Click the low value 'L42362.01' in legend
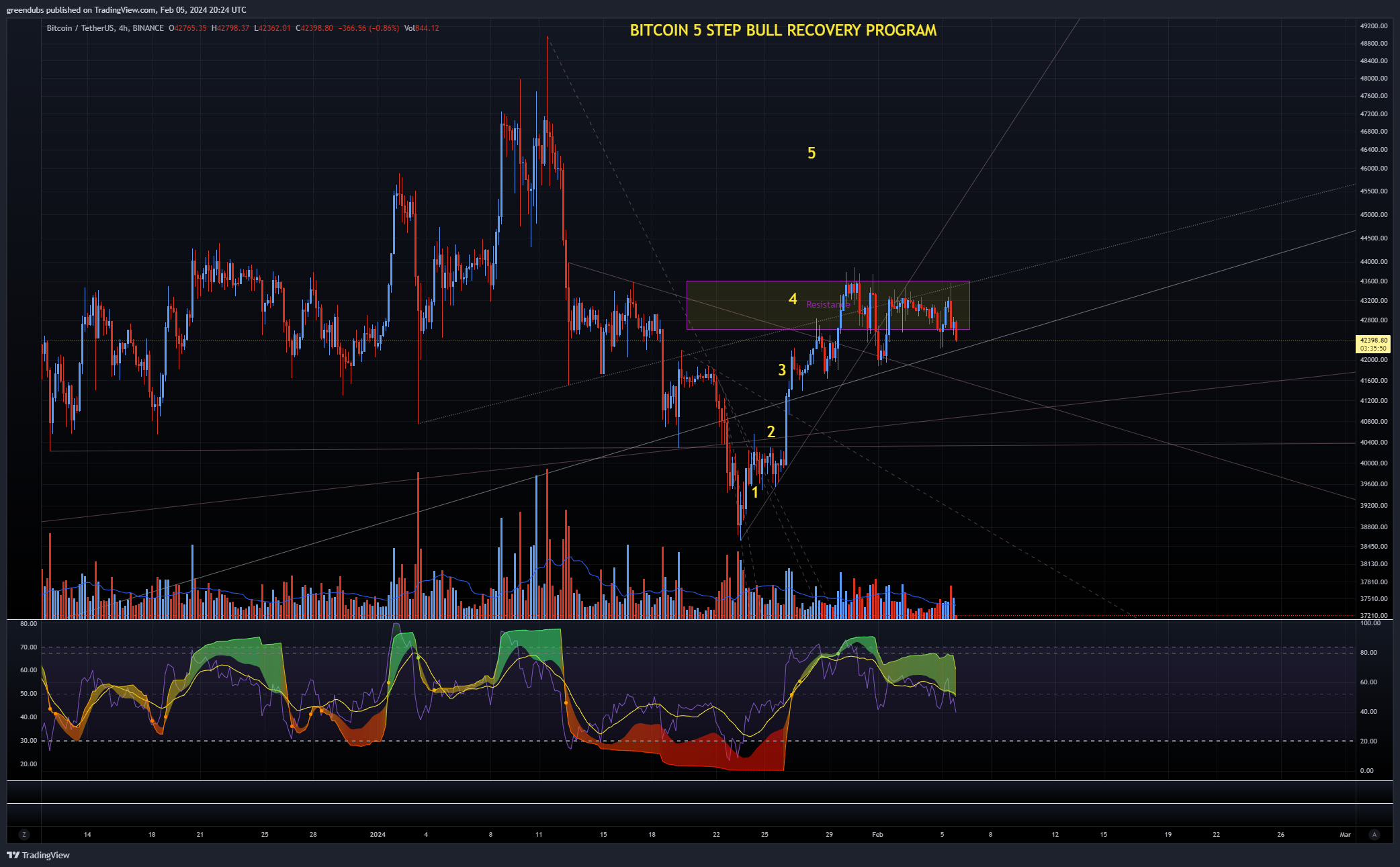1400x867 pixels. click(x=272, y=28)
